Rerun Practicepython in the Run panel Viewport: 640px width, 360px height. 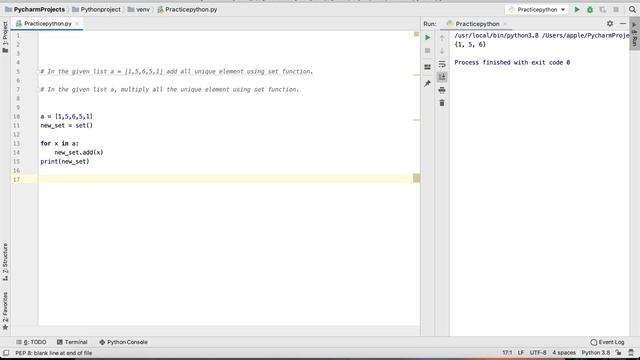point(427,38)
